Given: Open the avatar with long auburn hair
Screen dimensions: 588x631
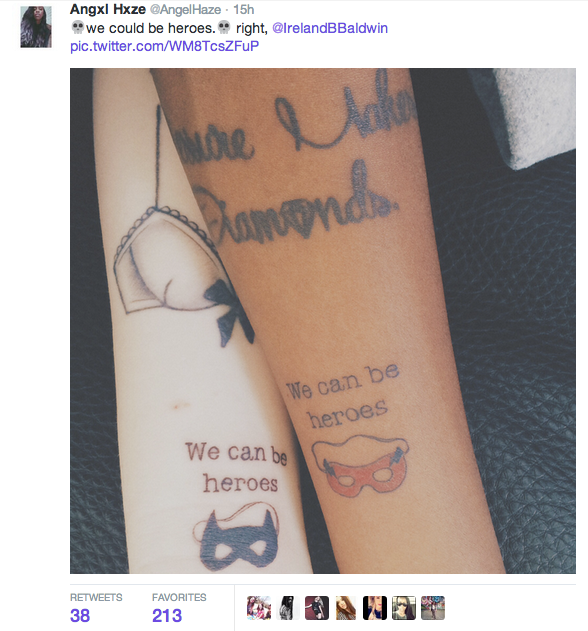Looking at the screenshot, I should [346, 608].
